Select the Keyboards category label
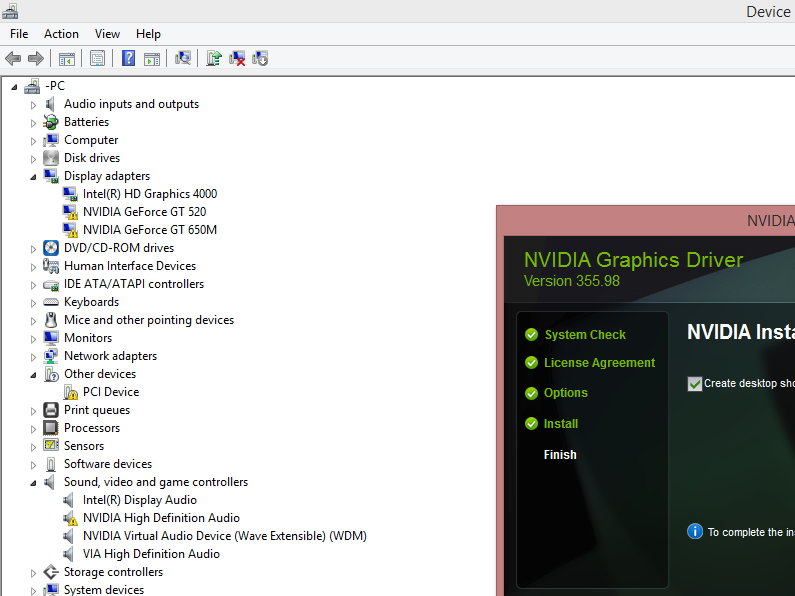Image resolution: width=795 pixels, height=596 pixels. (x=91, y=302)
